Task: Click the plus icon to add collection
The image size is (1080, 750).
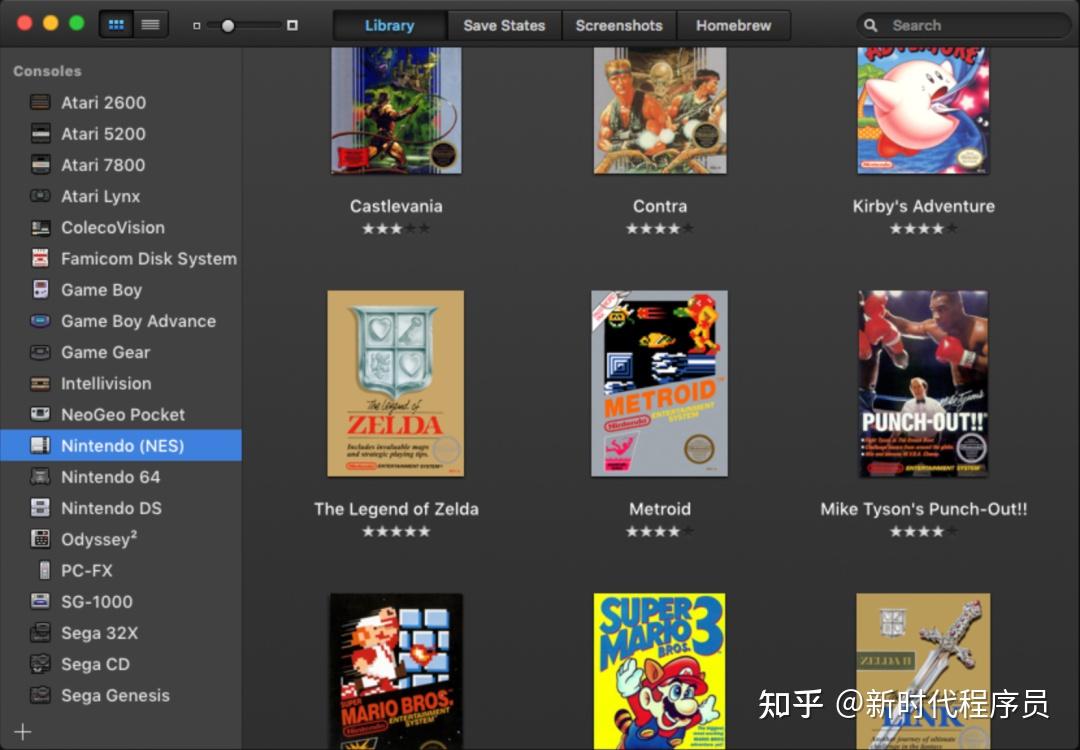Action: (23, 731)
